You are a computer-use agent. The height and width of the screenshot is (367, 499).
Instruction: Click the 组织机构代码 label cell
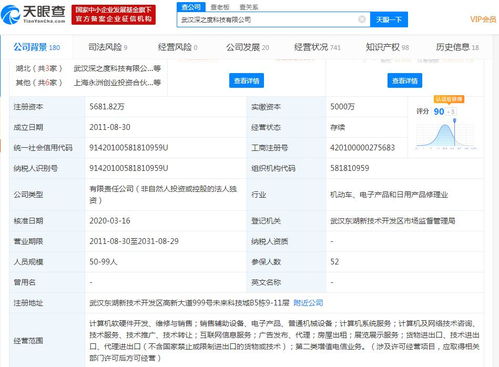286,168
